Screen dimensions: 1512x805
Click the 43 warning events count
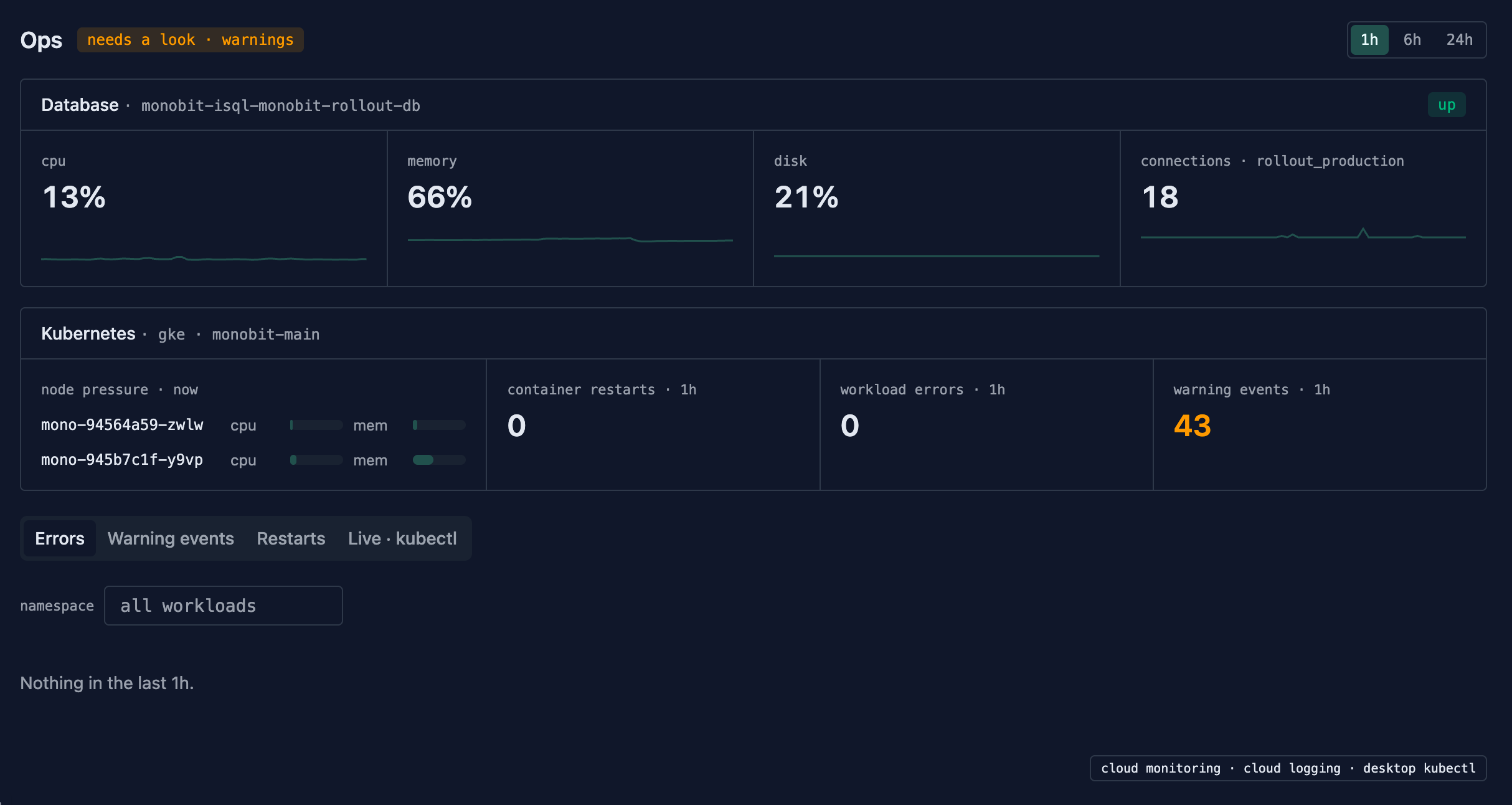(x=1192, y=426)
